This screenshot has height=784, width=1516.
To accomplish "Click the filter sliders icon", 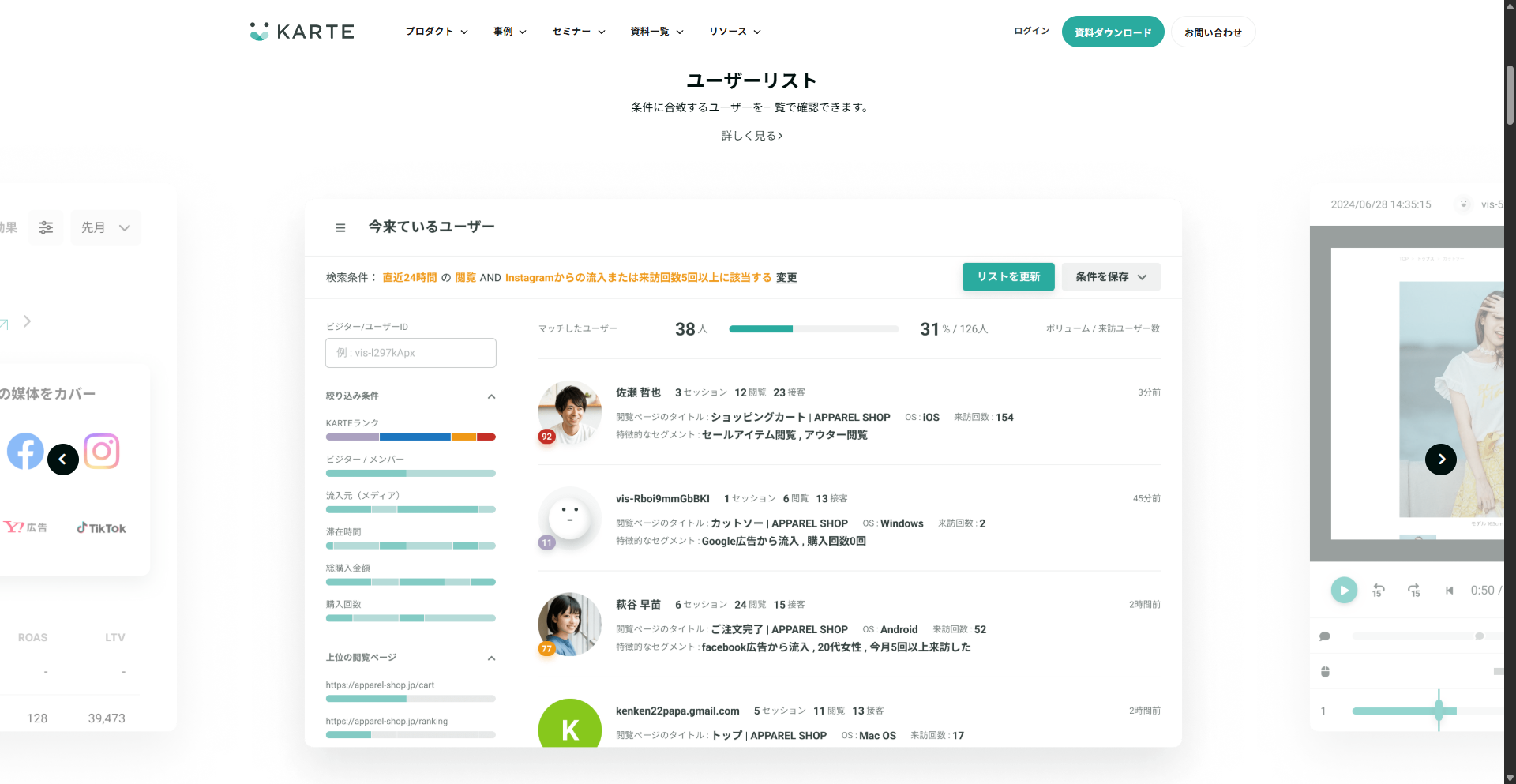I will point(46,227).
